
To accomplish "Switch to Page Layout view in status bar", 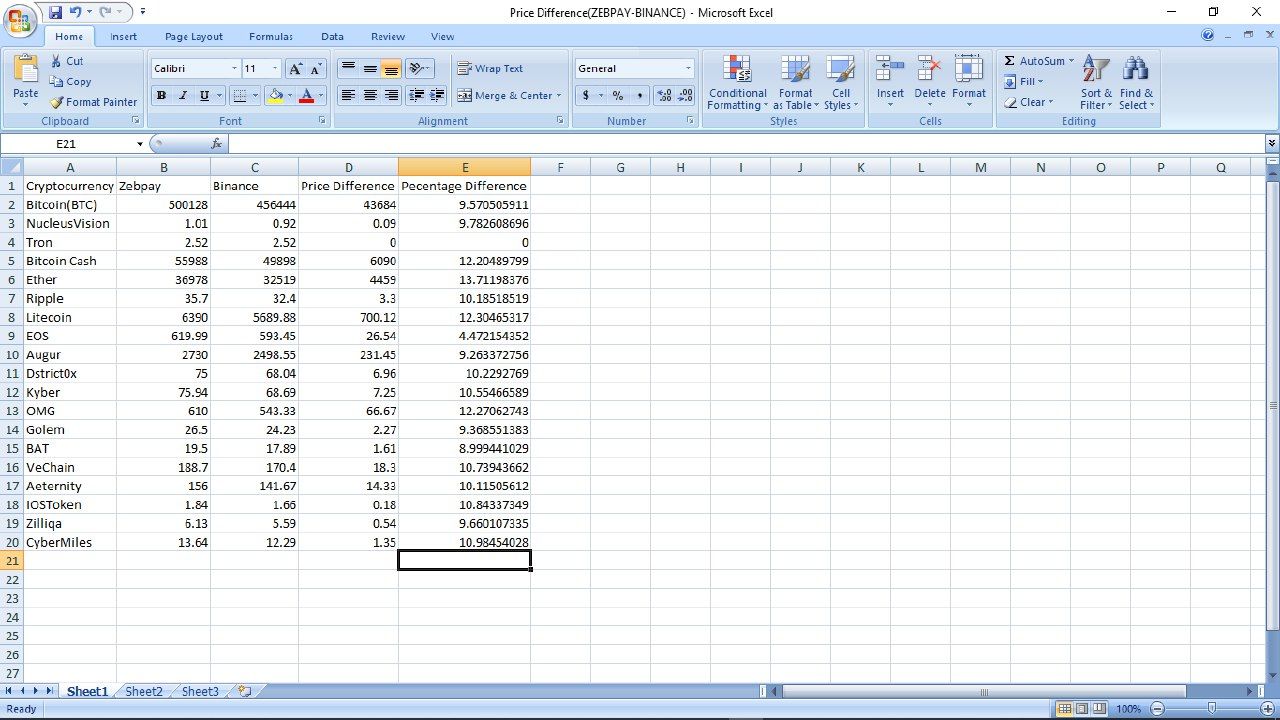I will tap(1081, 709).
